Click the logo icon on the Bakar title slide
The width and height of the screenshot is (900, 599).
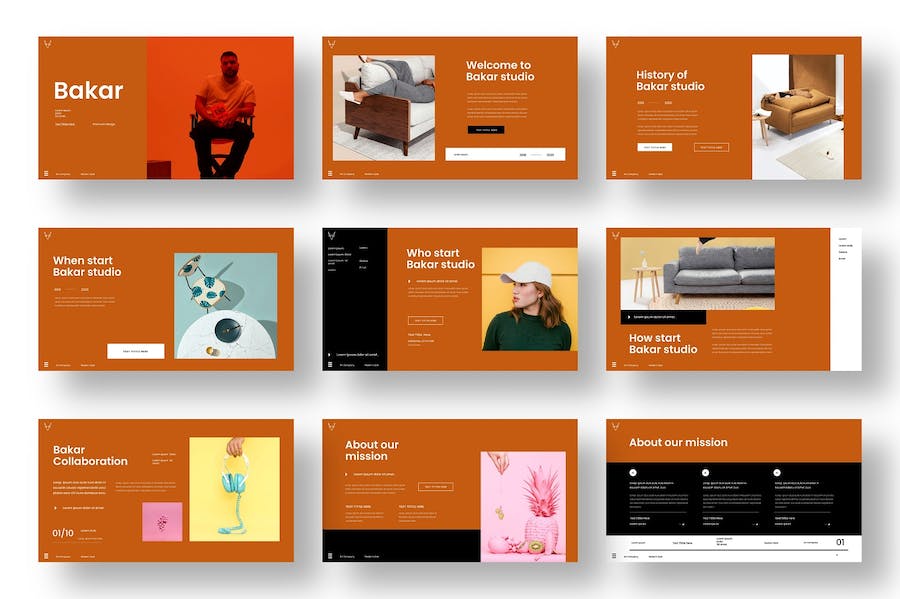46,44
